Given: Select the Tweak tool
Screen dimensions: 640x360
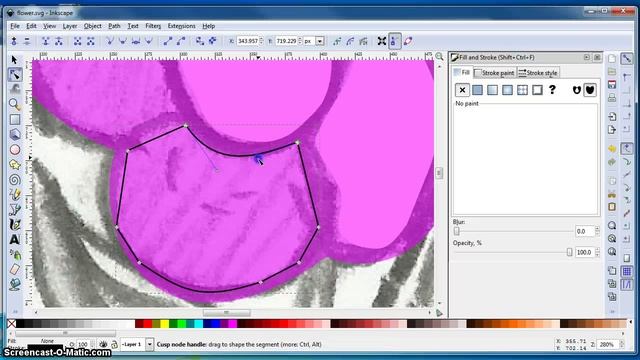Looking at the screenshot, I should tap(15, 89).
